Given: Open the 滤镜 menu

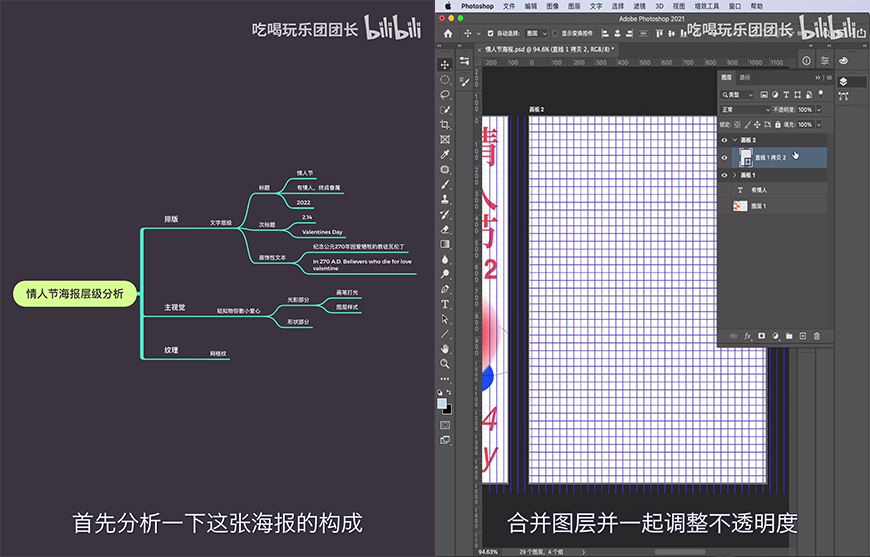Looking at the screenshot, I should coord(639,6).
